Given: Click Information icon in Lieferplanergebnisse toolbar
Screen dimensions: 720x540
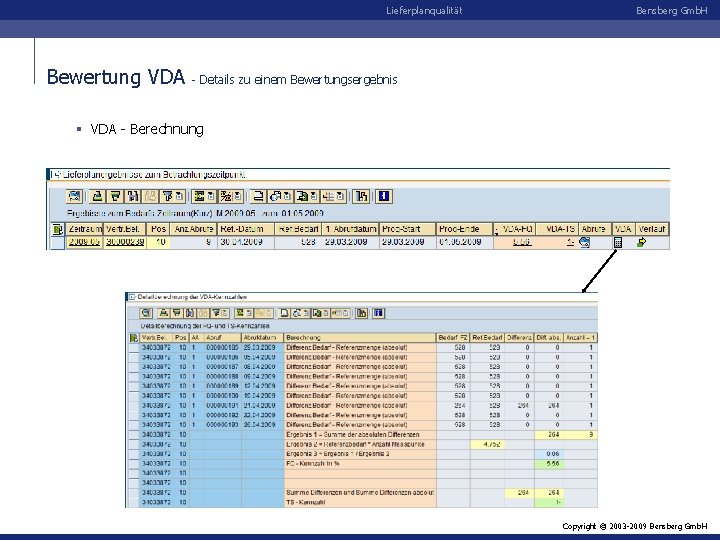Looking at the screenshot, I should pyautogui.click(x=384, y=197).
